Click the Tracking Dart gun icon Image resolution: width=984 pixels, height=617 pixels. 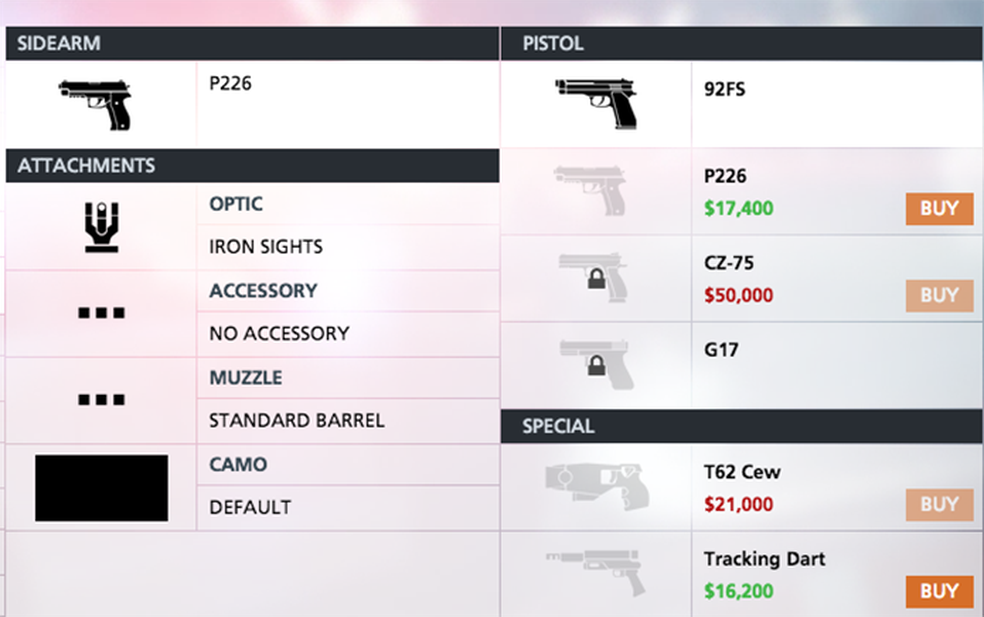coord(596,574)
